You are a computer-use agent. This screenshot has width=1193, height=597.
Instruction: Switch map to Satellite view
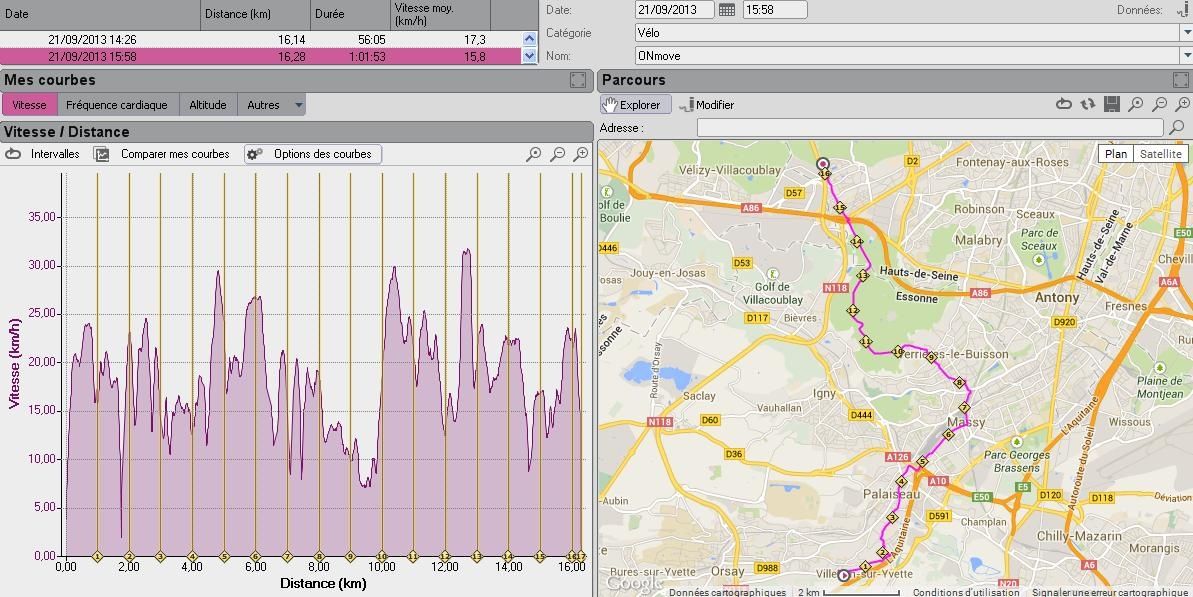pyautogui.click(x=1160, y=154)
